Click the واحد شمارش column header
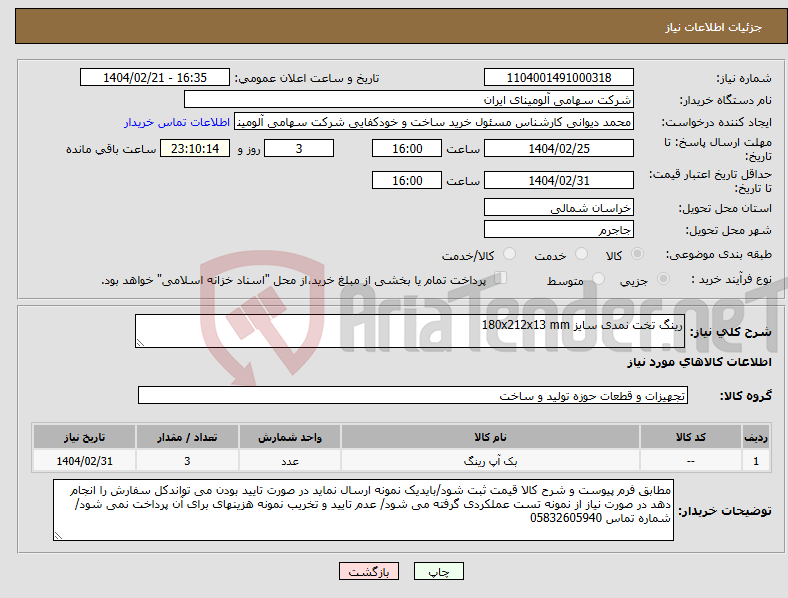Image resolution: width=788 pixels, height=598 pixels. (x=290, y=437)
